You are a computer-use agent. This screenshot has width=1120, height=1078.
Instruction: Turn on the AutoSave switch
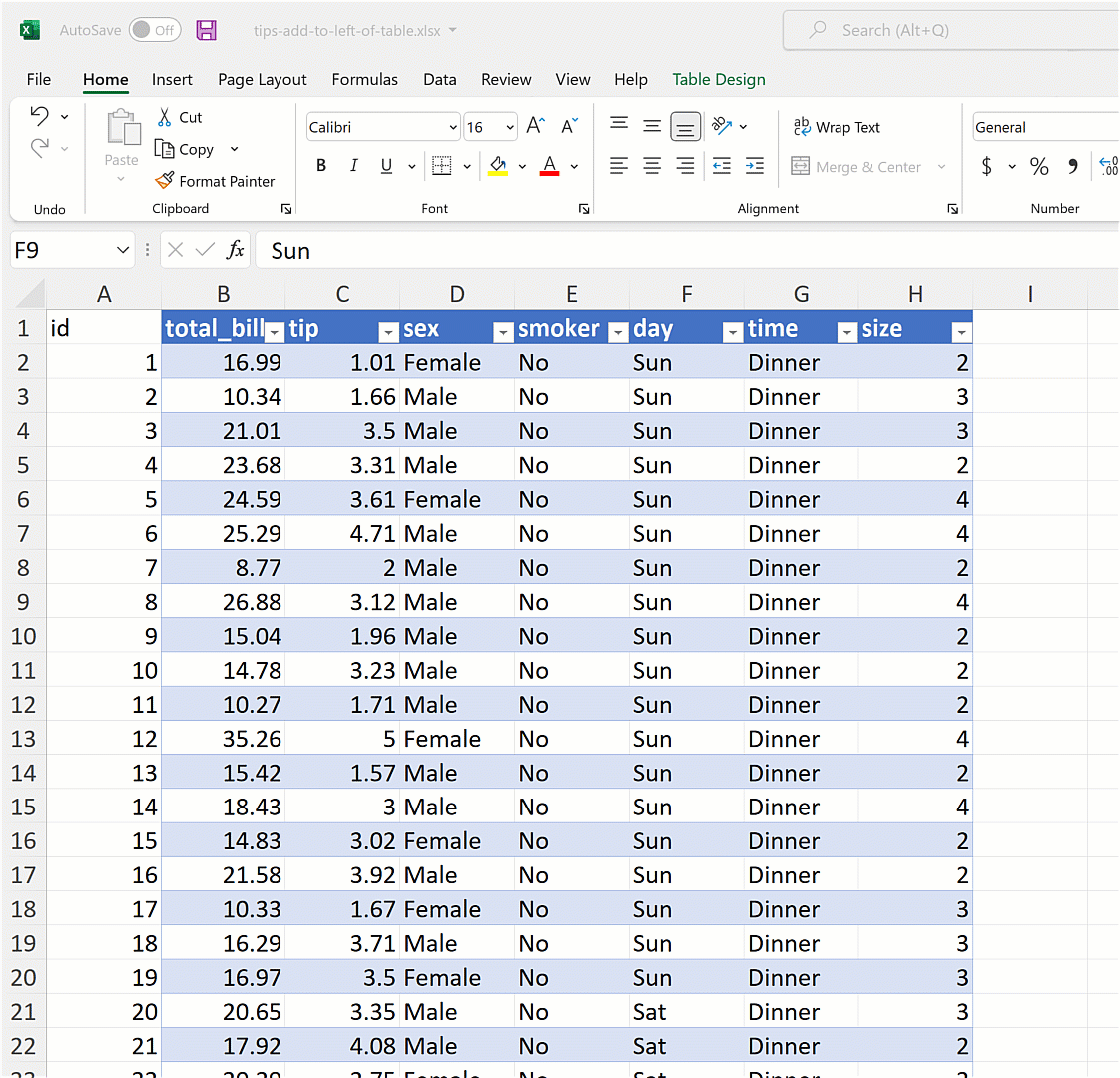[154, 30]
